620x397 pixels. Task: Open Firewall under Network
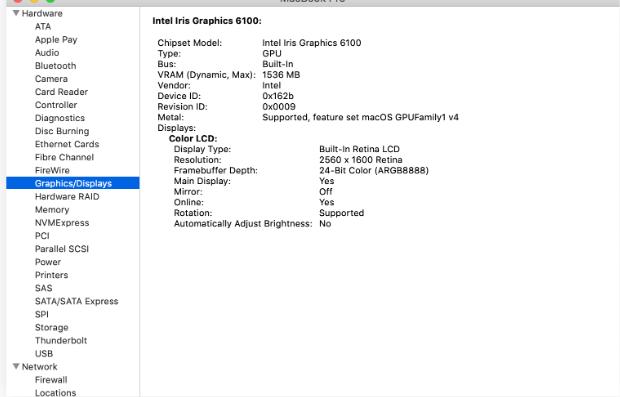pyautogui.click(x=51, y=380)
